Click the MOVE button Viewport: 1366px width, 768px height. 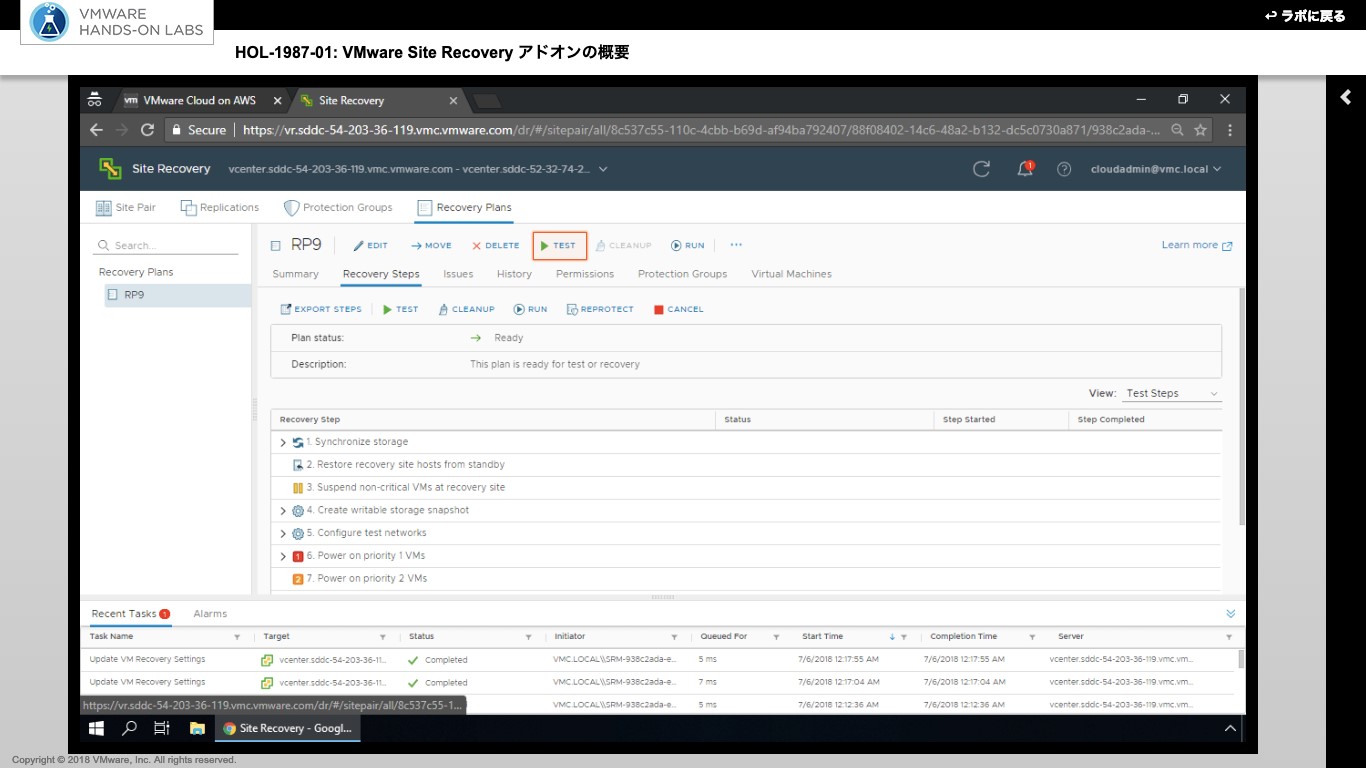[x=431, y=245]
